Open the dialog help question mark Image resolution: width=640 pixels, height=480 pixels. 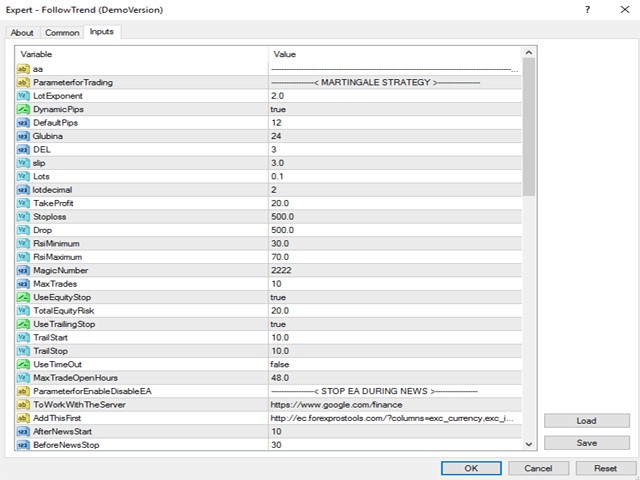point(587,10)
